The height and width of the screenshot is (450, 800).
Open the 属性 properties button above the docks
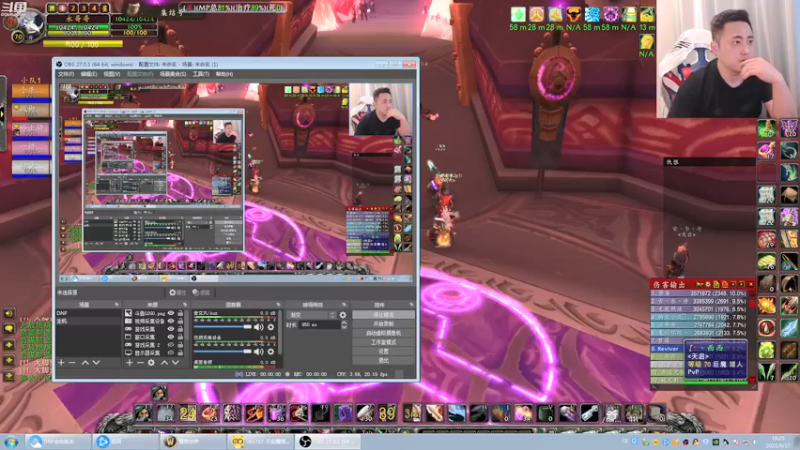(x=177, y=292)
